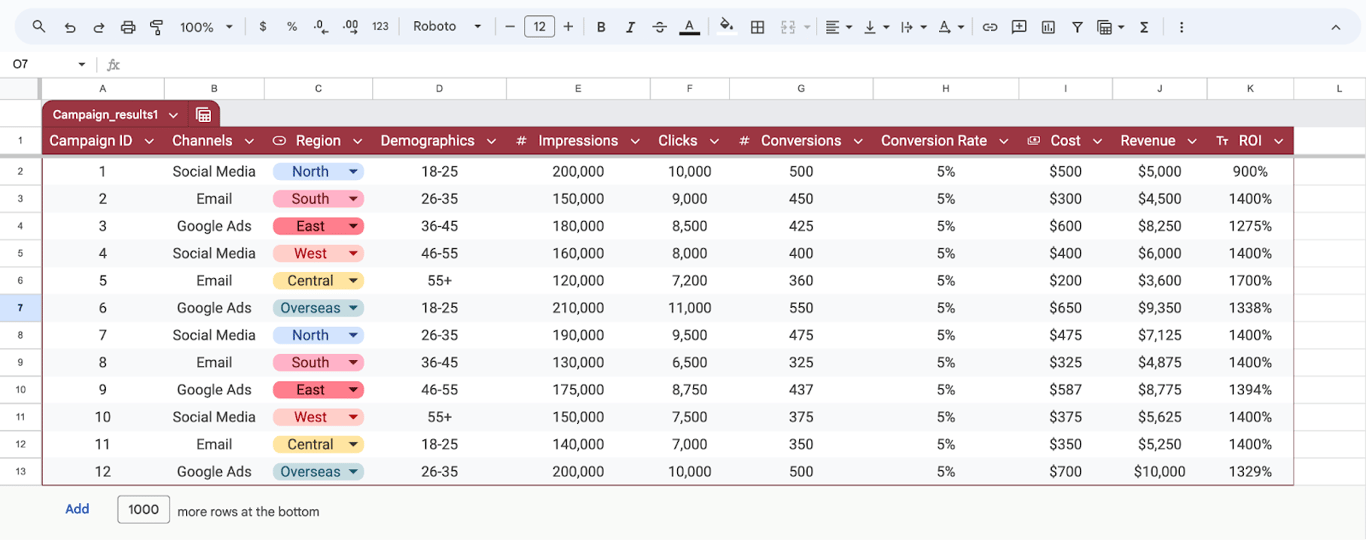
Task: Collapse the toolbar with the up chevron
Action: [1336, 27]
